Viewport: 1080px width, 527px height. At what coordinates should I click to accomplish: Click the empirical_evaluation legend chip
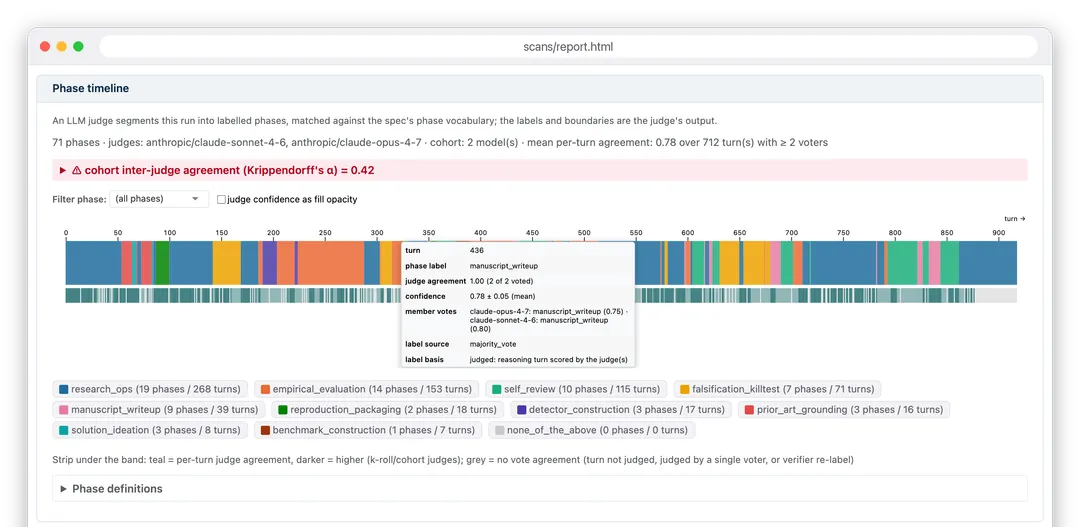[x=366, y=389]
